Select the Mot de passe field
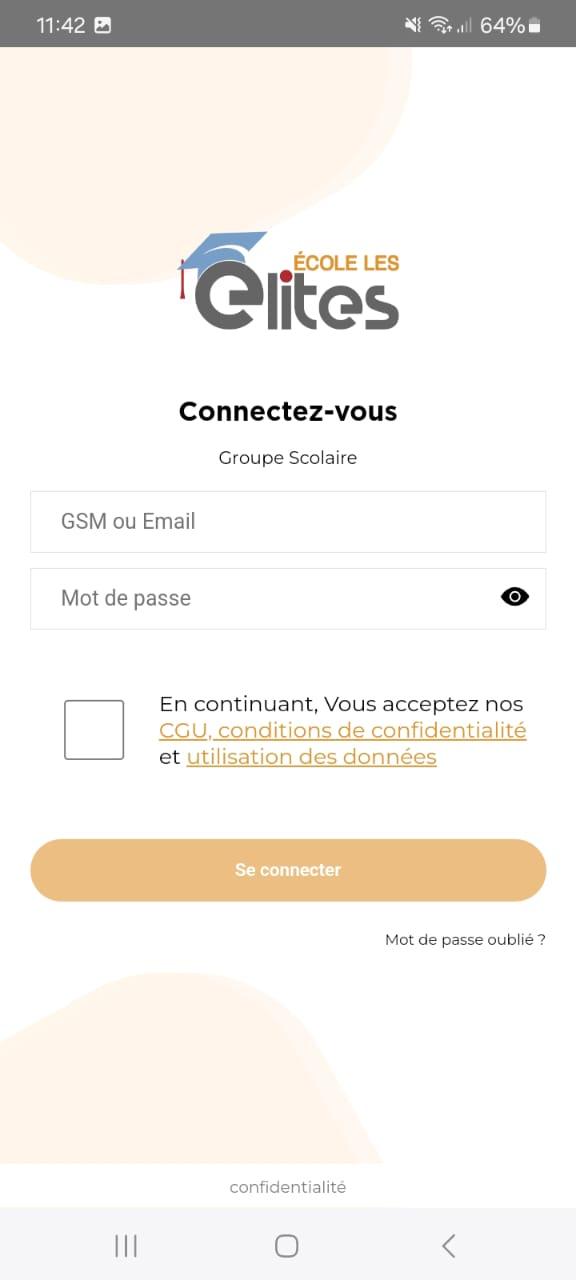The width and height of the screenshot is (576, 1280). click(x=288, y=598)
